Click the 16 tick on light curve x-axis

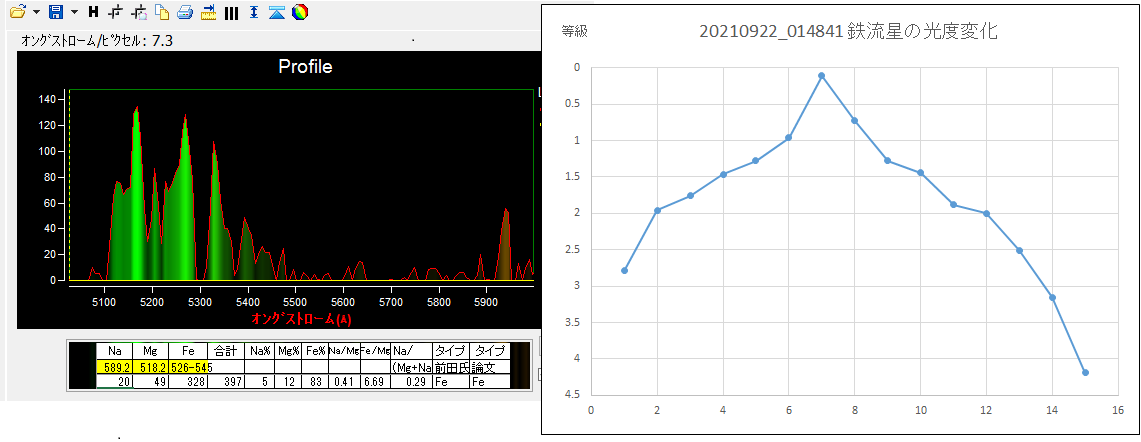coord(1118,410)
